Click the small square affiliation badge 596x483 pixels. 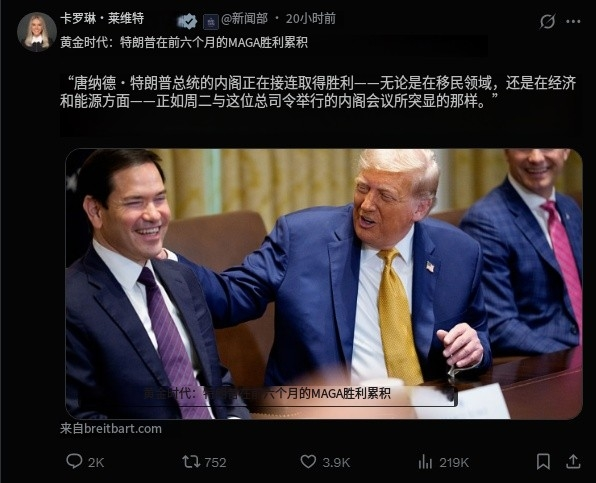click(x=211, y=22)
